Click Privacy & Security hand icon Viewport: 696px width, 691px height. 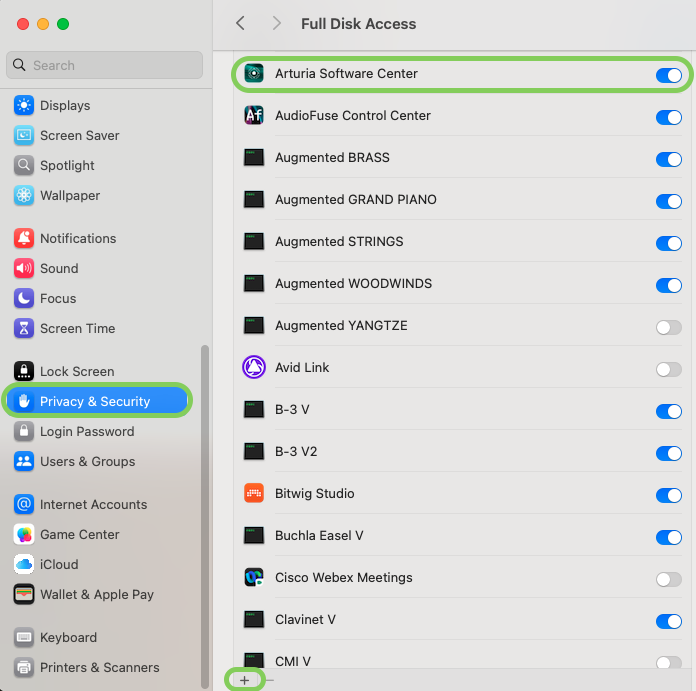click(24, 401)
